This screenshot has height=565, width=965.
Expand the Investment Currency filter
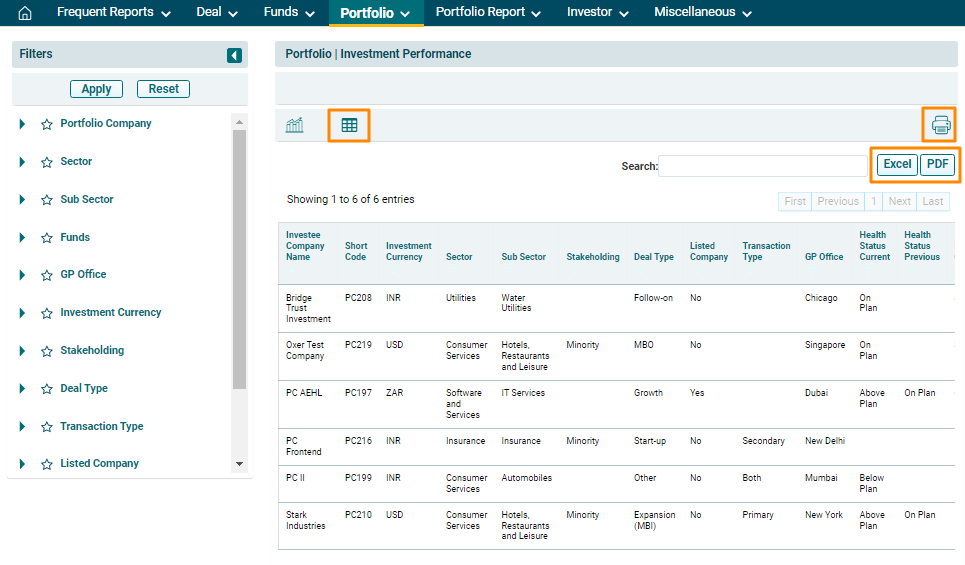22,313
